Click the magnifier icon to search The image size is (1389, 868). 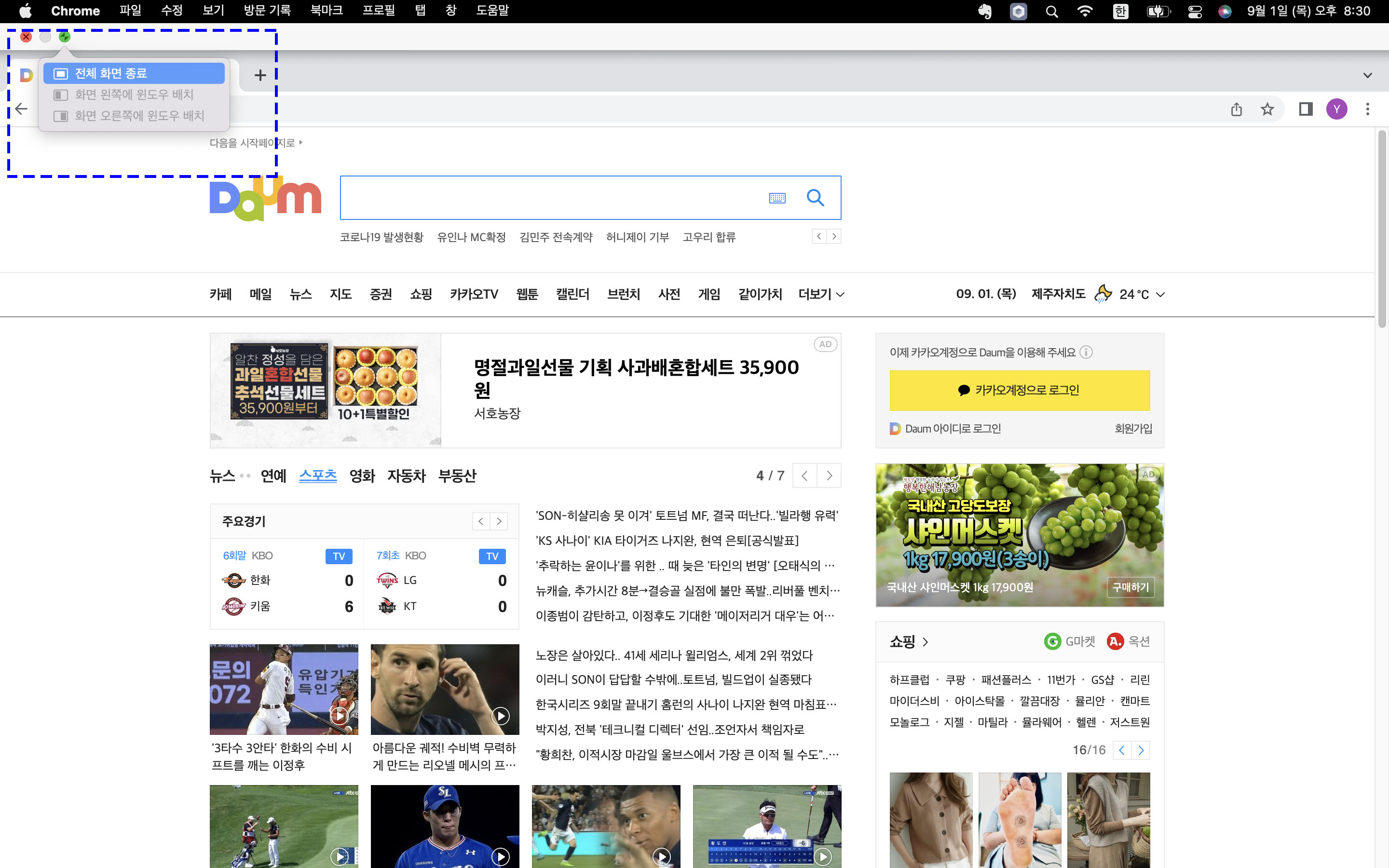click(816, 198)
